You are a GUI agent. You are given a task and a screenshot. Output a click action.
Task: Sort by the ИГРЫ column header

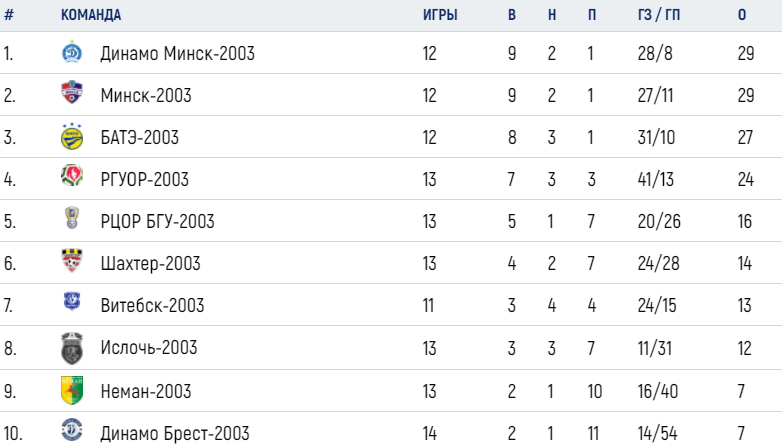click(440, 15)
